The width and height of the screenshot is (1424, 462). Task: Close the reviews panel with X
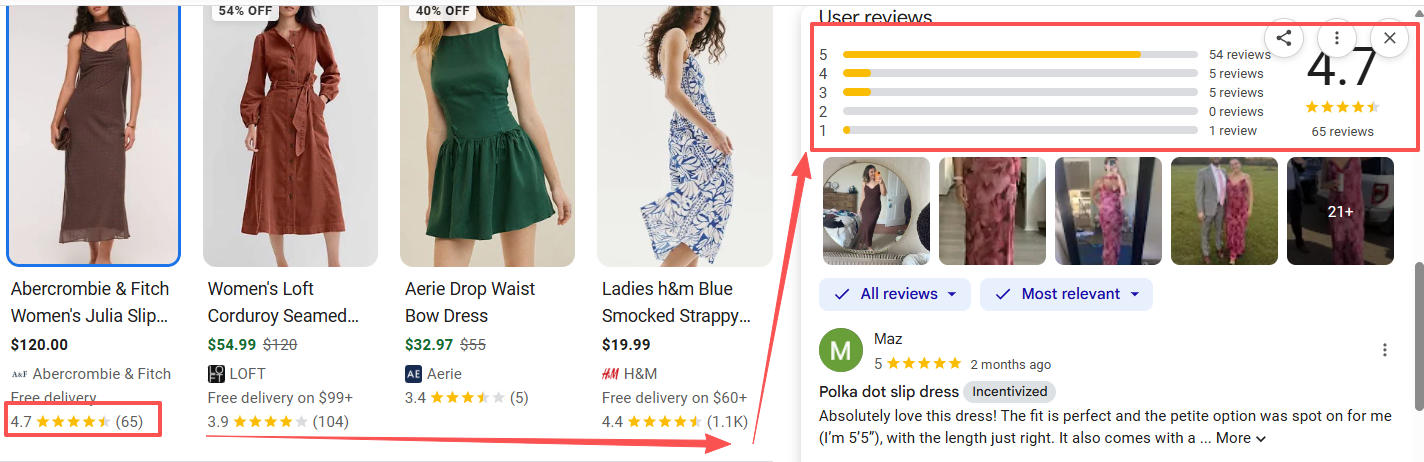click(x=1389, y=38)
